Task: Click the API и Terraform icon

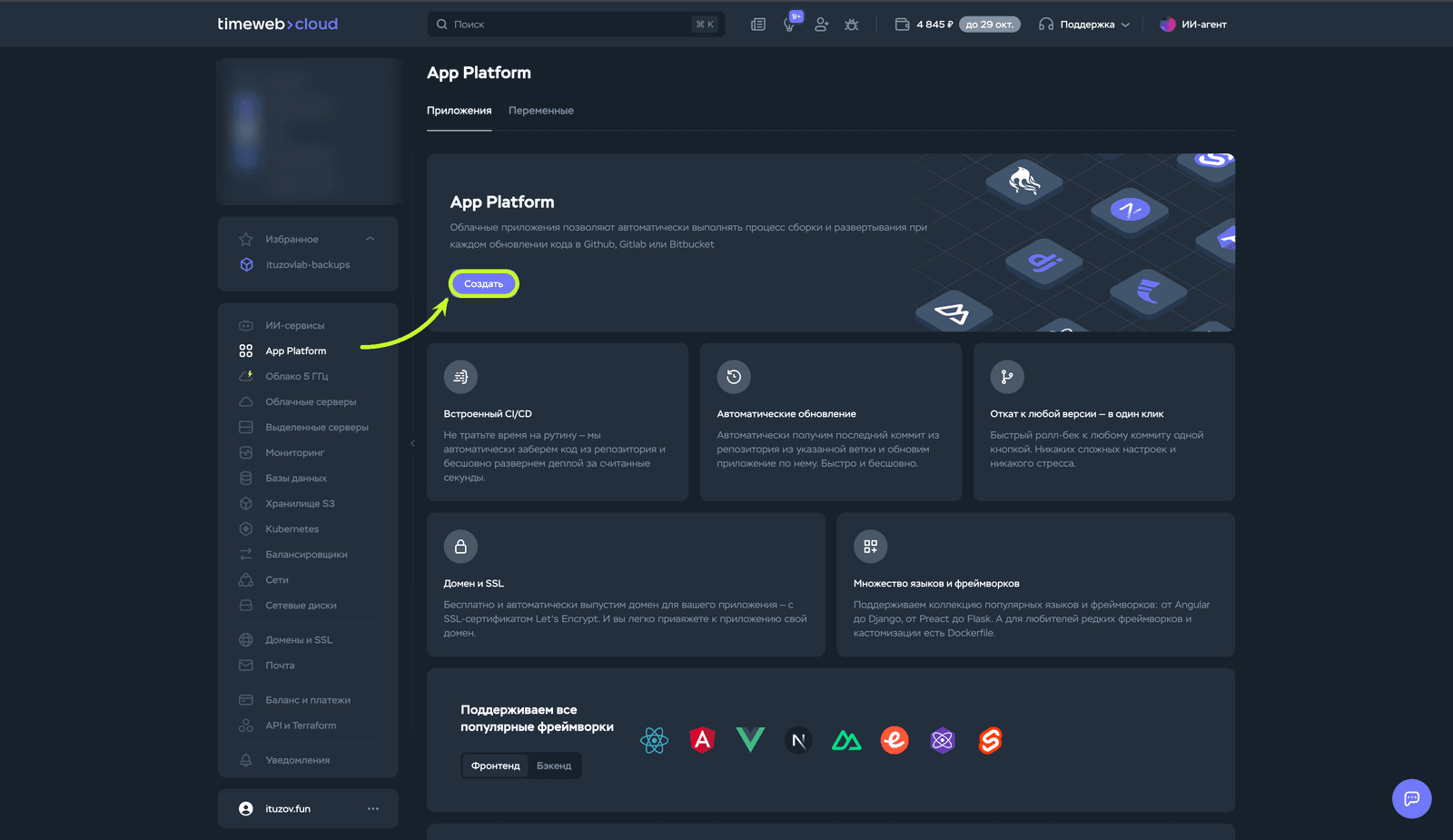Action: coord(246,726)
